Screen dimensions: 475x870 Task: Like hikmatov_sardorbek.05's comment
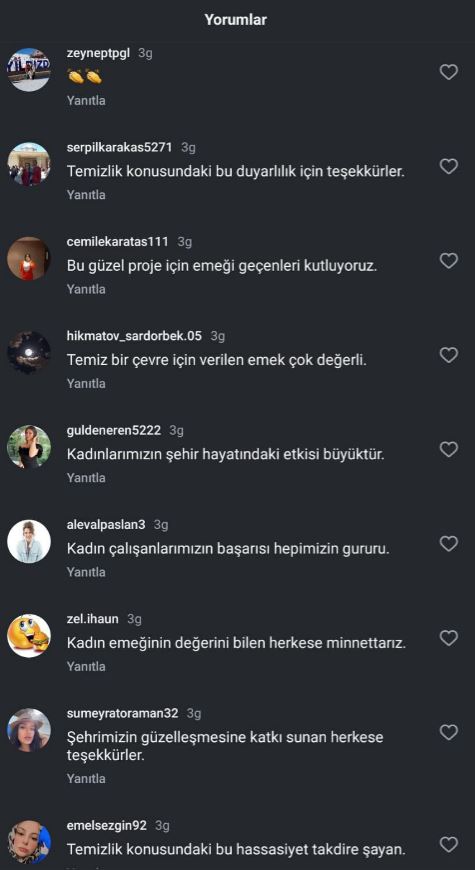pos(448,355)
